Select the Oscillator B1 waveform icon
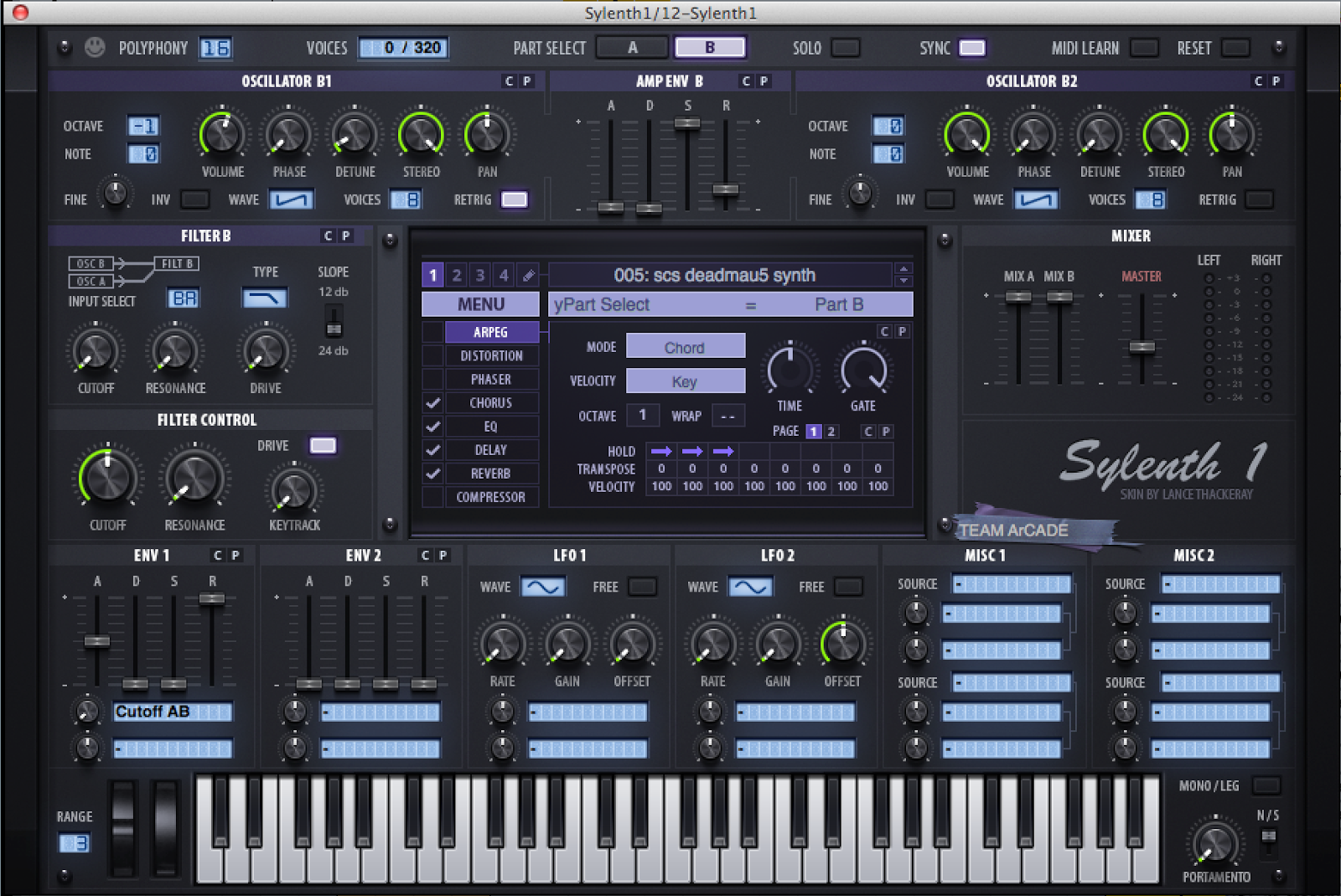 [x=291, y=199]
